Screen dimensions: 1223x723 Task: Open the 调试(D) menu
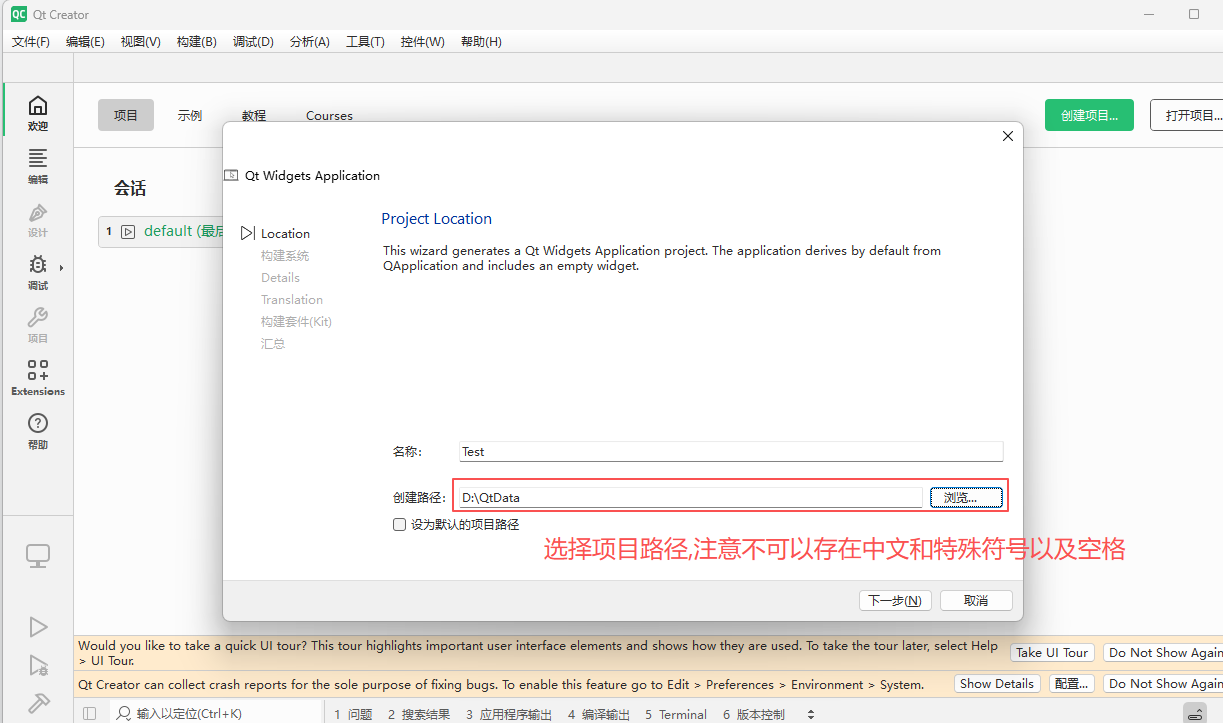click(253, 41)
